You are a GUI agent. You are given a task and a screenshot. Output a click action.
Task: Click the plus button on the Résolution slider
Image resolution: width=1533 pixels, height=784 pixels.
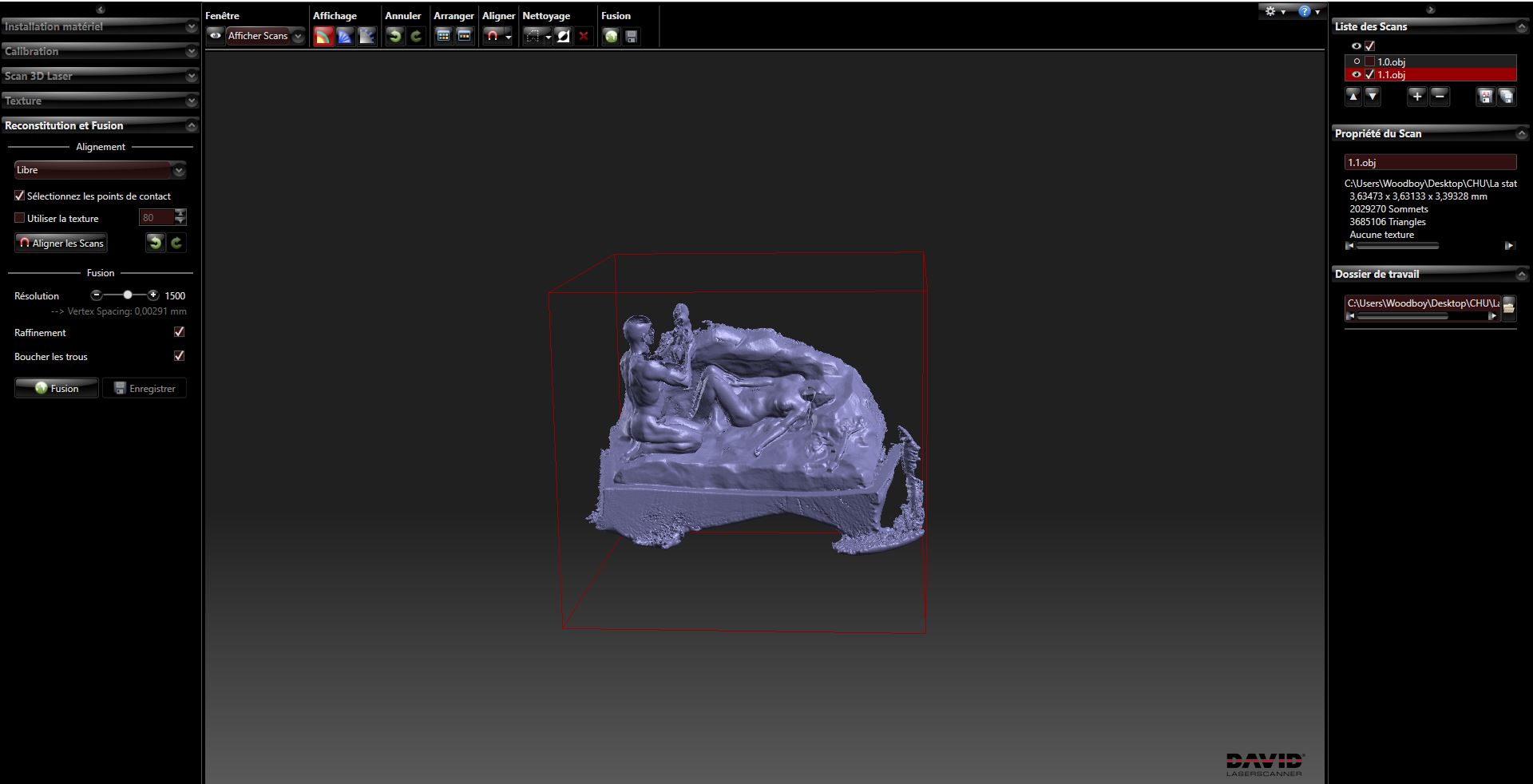pyautogui.click(x=153, y=295)
